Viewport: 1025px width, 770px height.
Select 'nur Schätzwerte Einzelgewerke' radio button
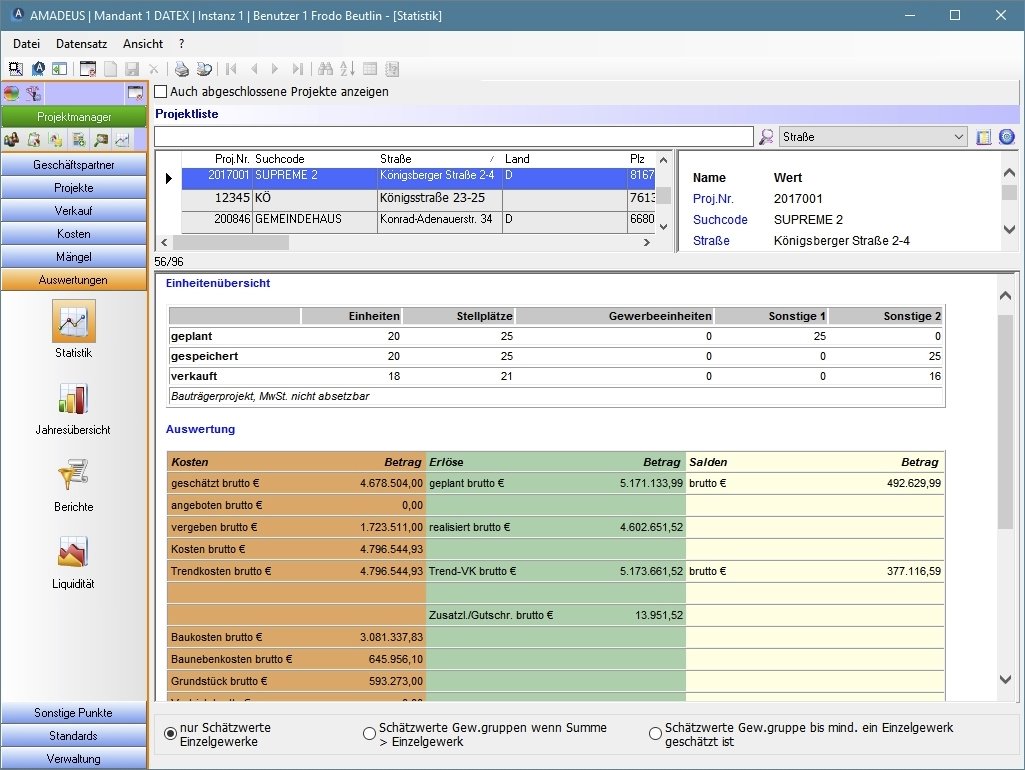tap(170, 734)
